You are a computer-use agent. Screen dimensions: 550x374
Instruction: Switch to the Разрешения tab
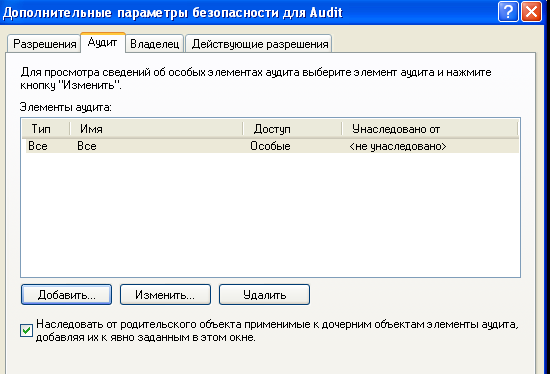coord(44,44)
